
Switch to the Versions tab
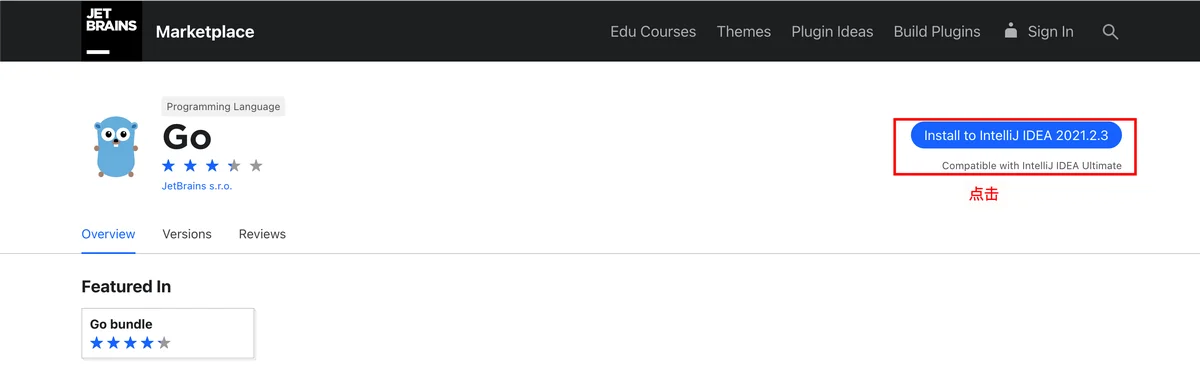[187, 234]
